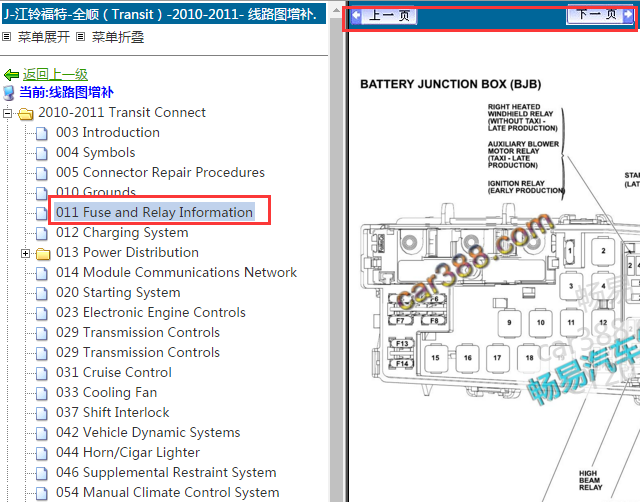Screen dimensions: 640x502
Task: Click the left panel scroll up arrow
Action: (336, 10)
